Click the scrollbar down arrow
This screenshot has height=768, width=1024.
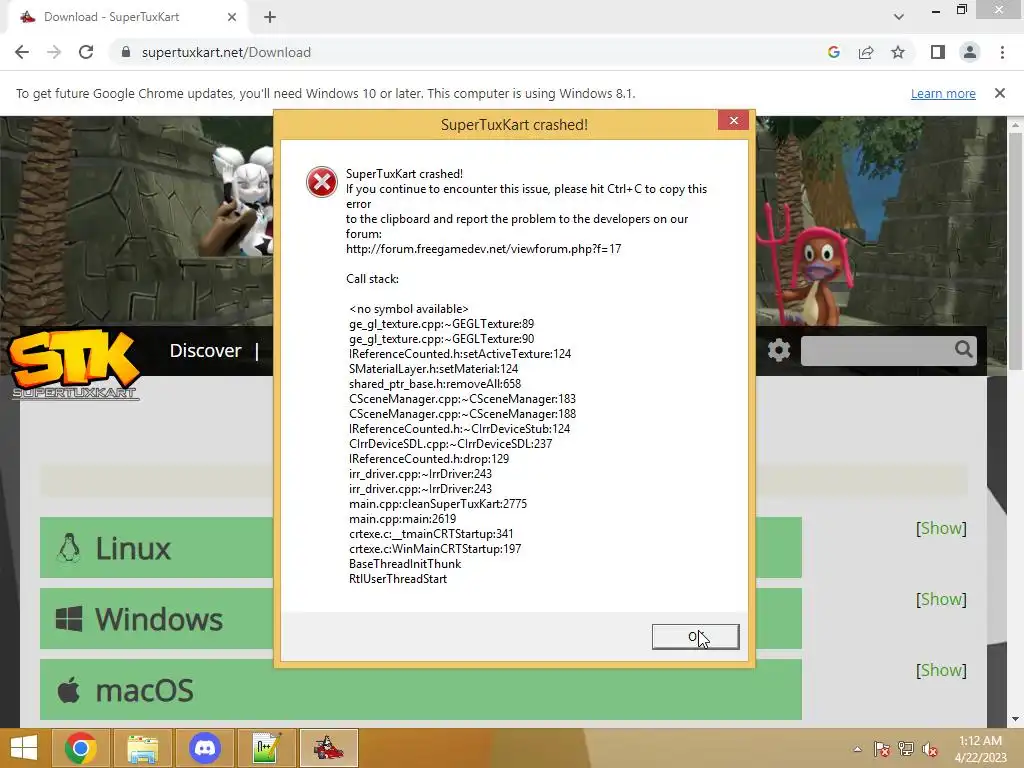1015,719
